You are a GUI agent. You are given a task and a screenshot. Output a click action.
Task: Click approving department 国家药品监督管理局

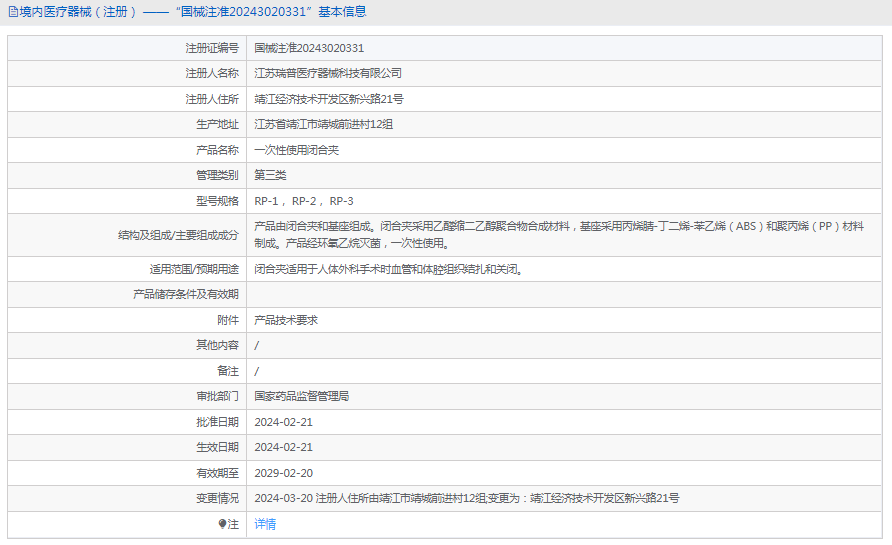point(302,396)
